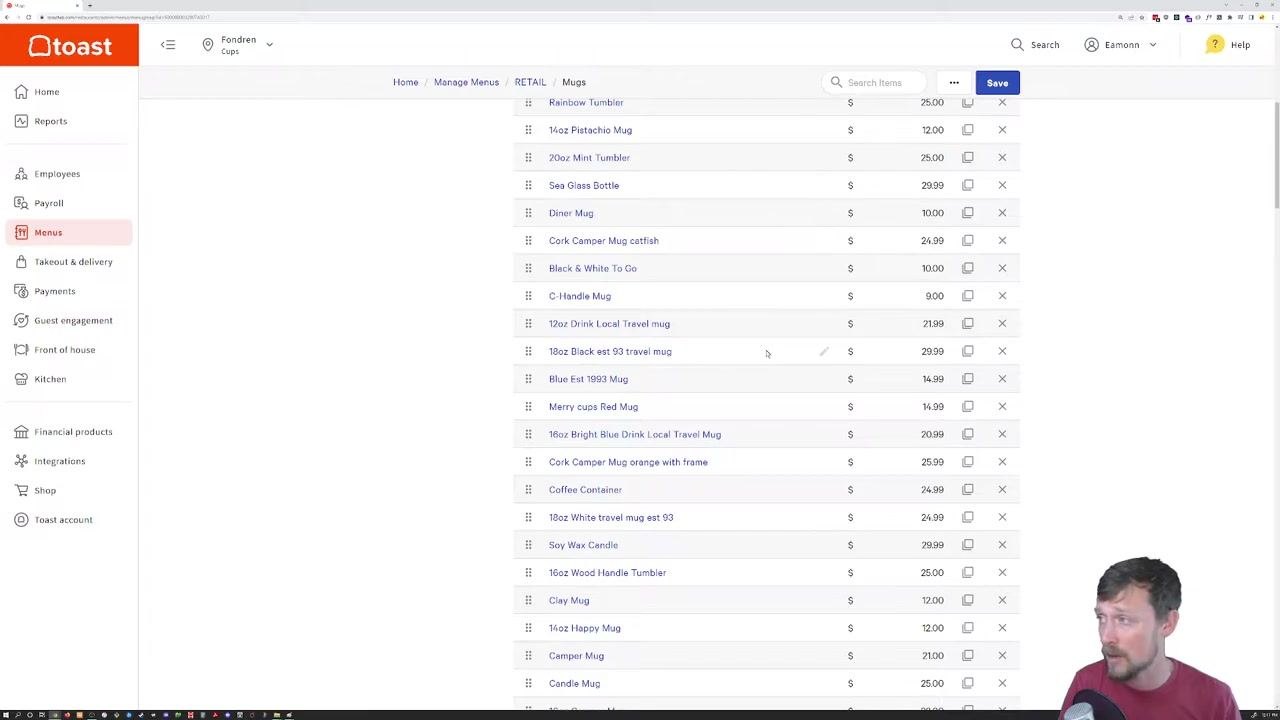
Task: Follow the RETAIL breadcrumb link
Action: tap(530, 82)
